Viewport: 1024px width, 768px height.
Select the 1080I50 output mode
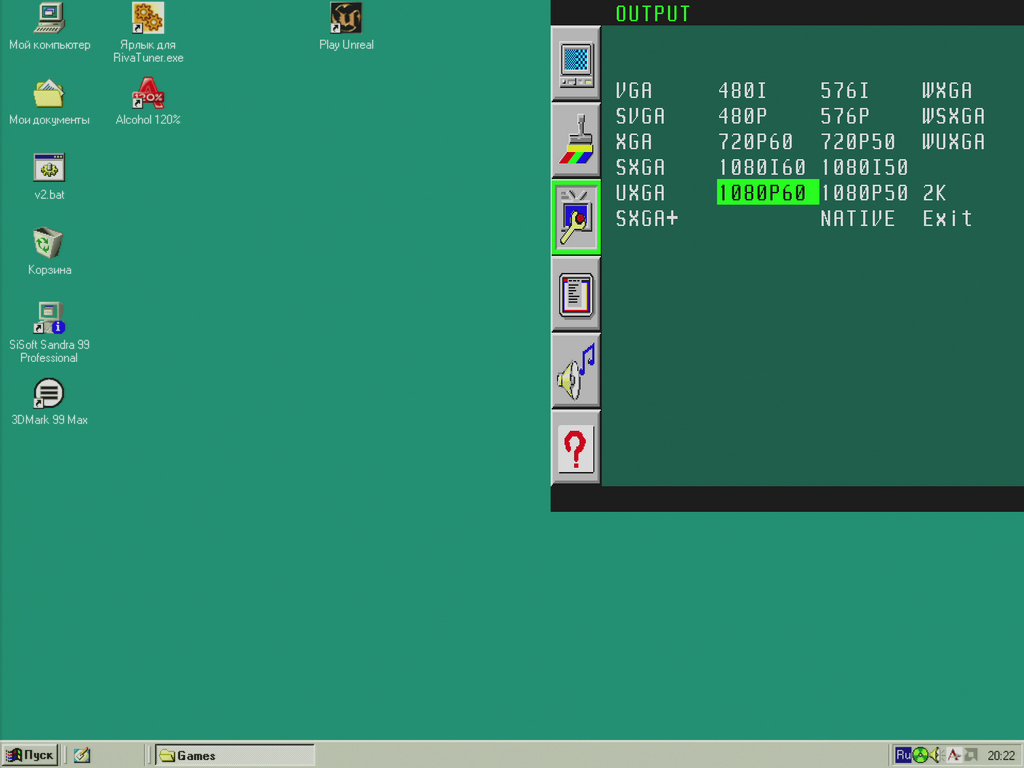(864, 167)
